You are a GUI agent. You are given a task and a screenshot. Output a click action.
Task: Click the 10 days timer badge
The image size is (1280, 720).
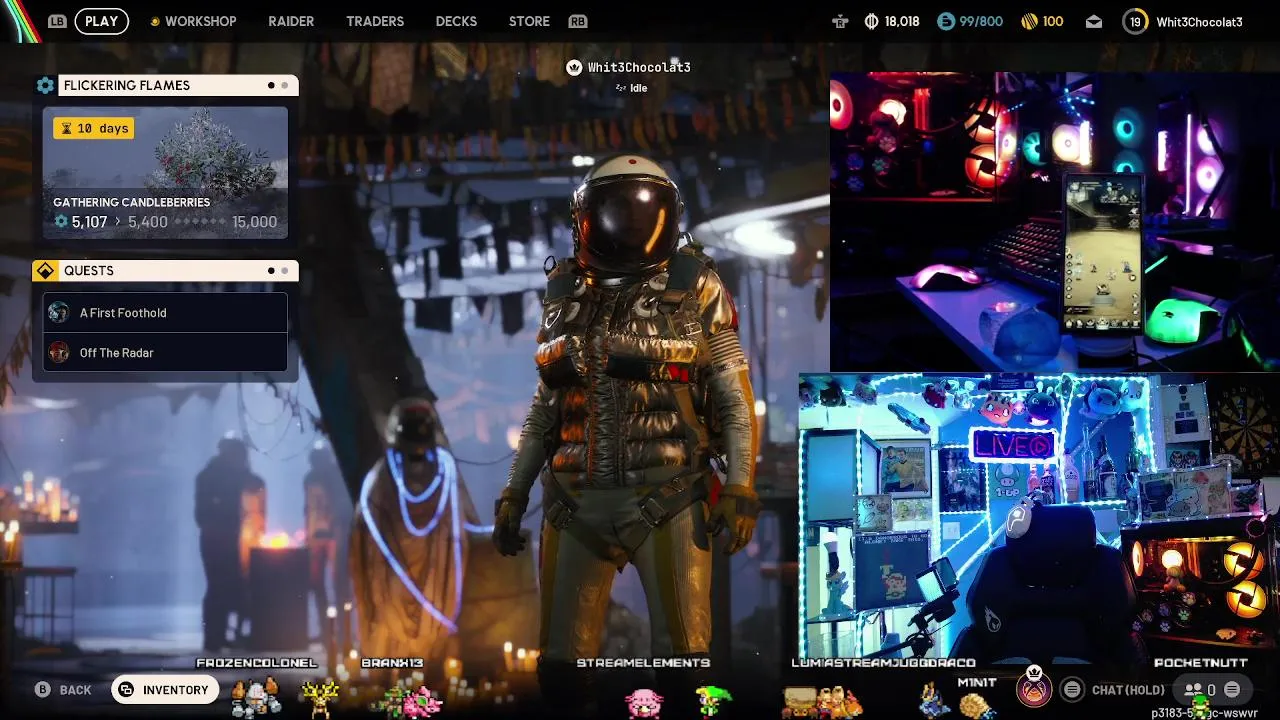point(93,128)
